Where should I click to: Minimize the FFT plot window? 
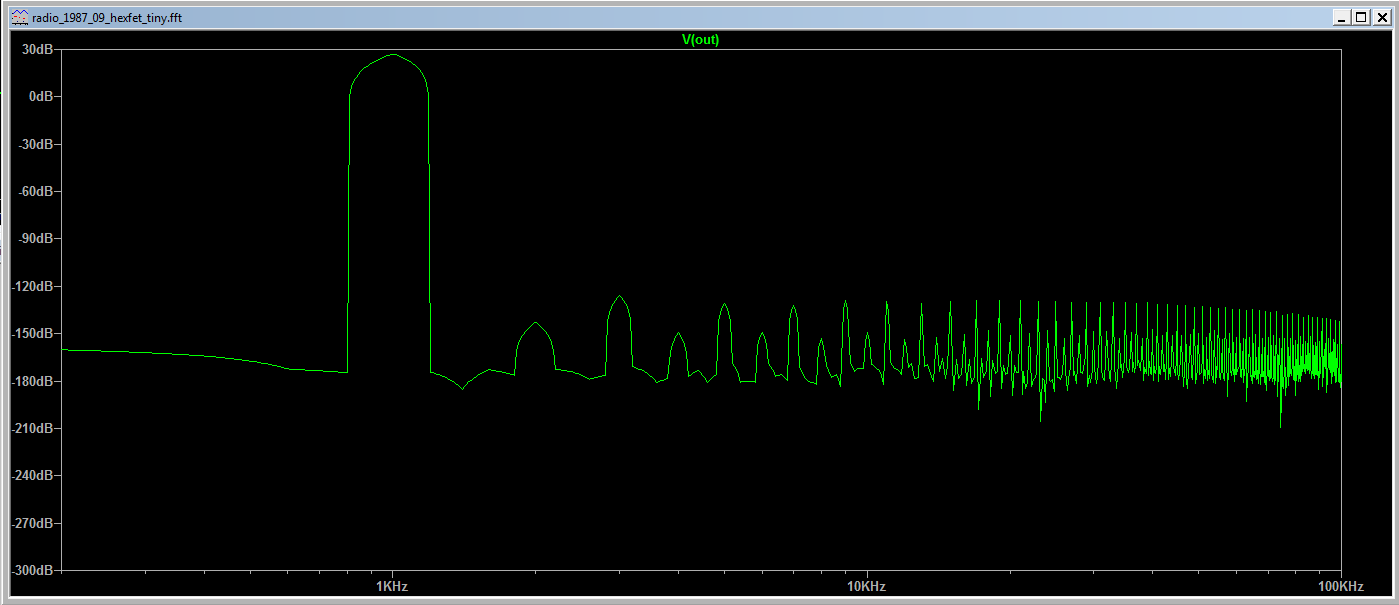click(x=1343, y=18)
